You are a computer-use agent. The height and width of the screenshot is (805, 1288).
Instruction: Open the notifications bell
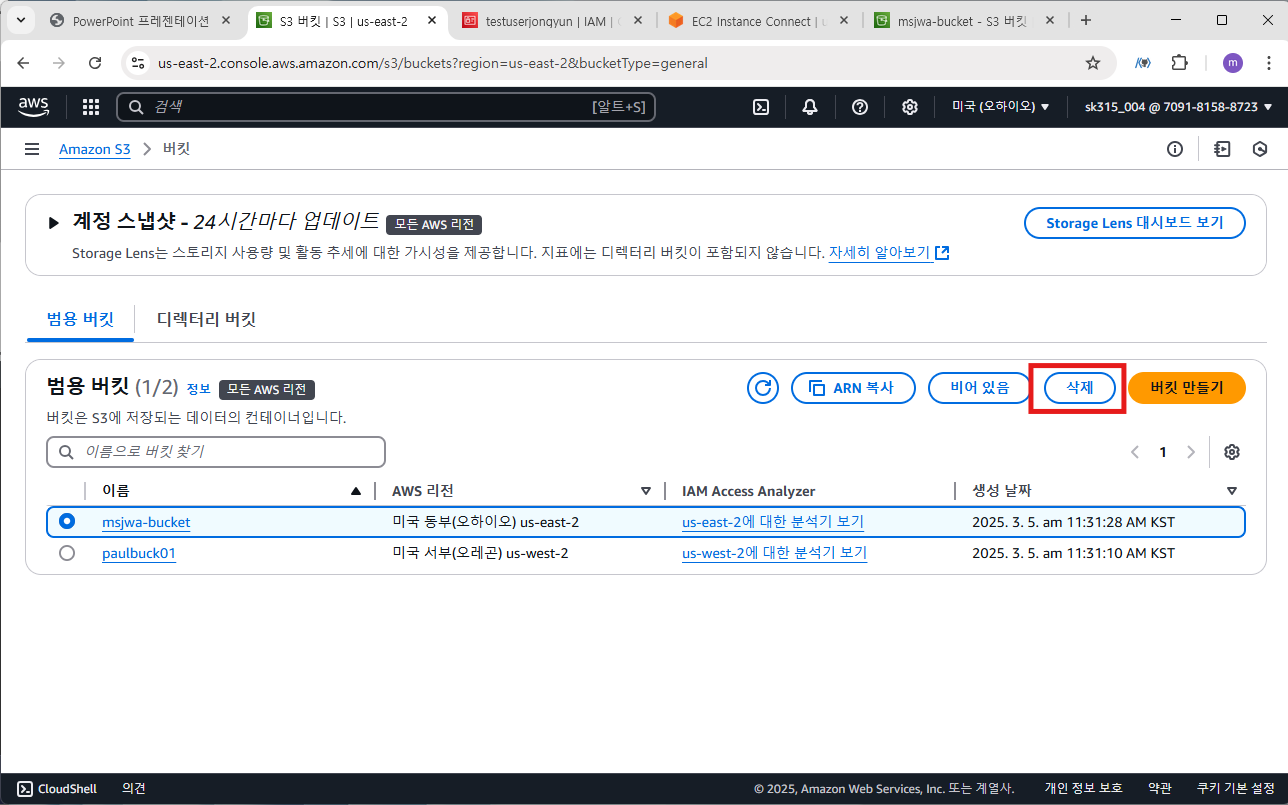(810, 107)
